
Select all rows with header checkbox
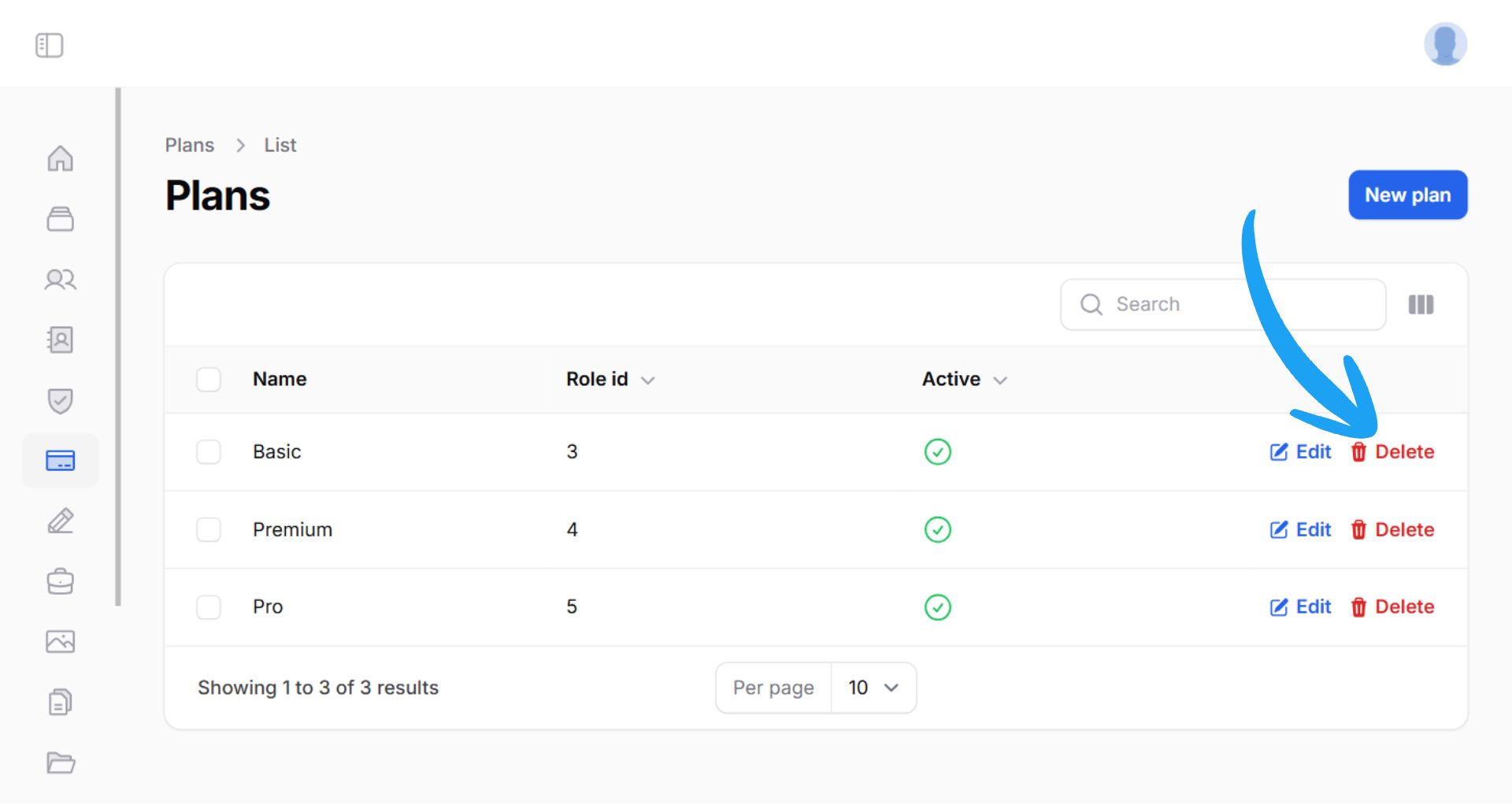tap(209, 380)
